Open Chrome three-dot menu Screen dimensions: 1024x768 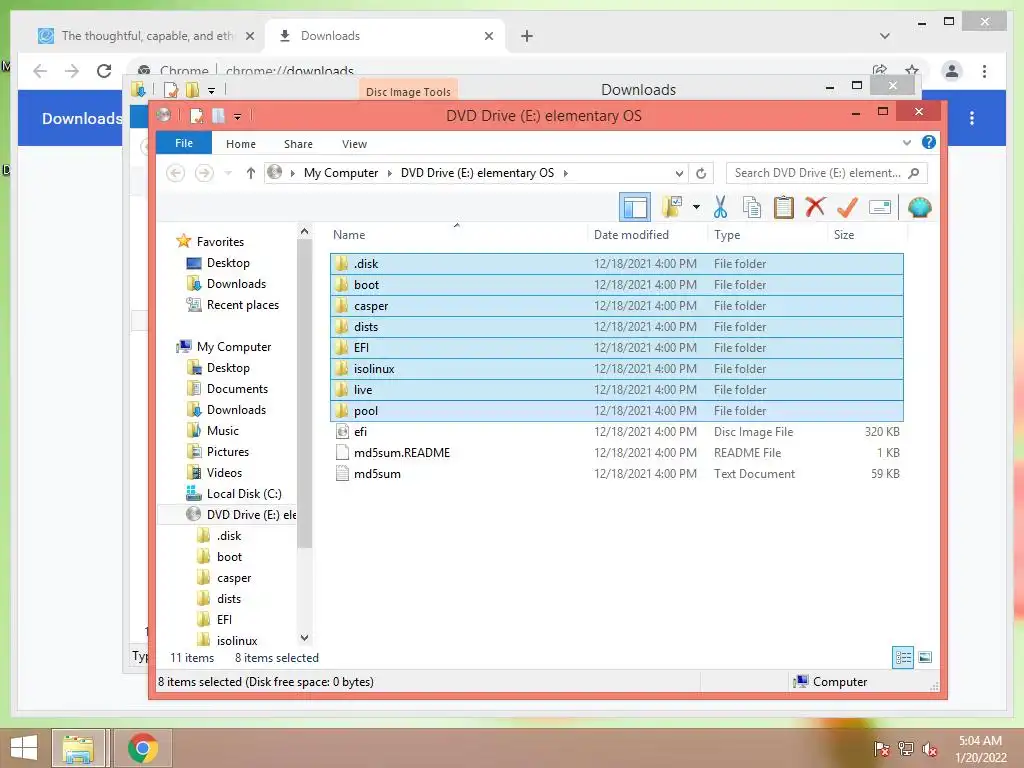coord(984,71)
